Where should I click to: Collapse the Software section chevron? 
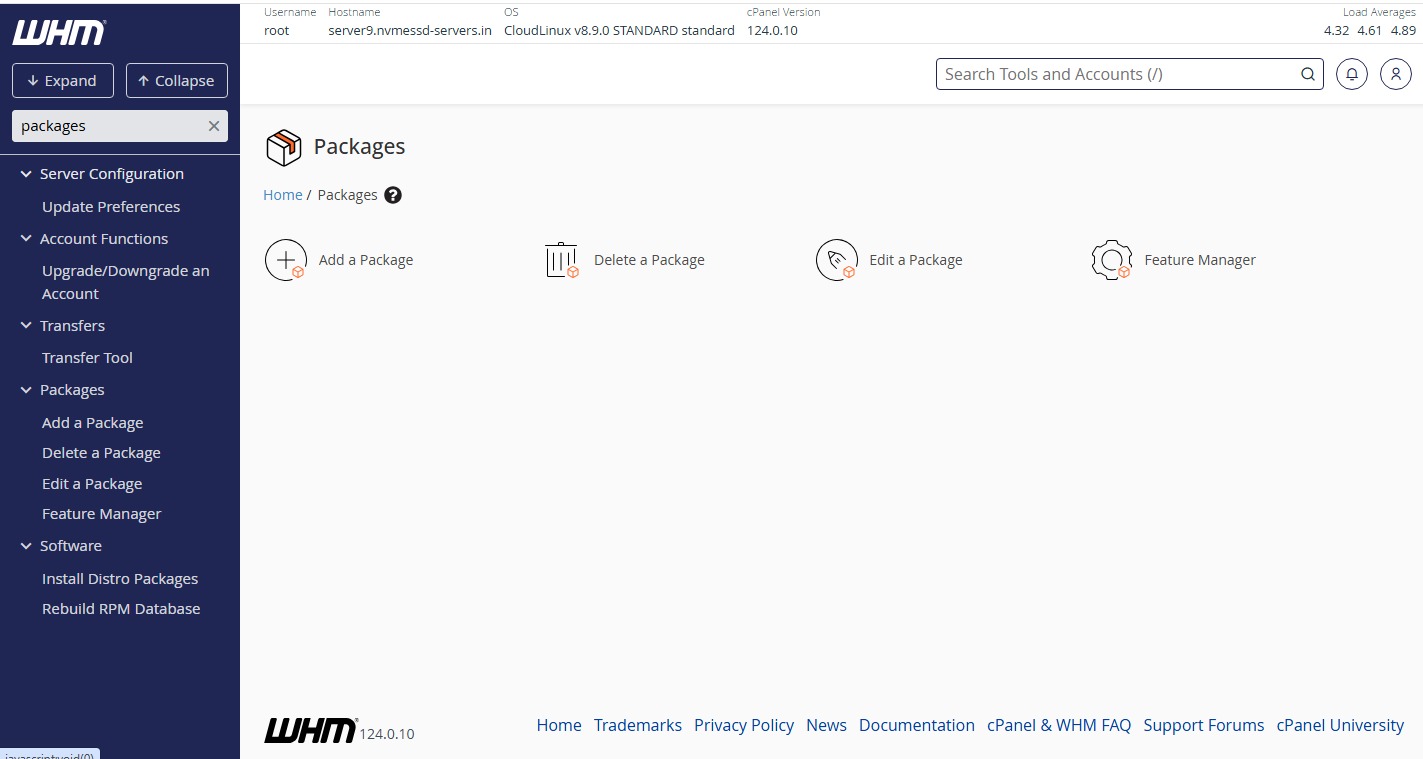click(x=26, y=546)
